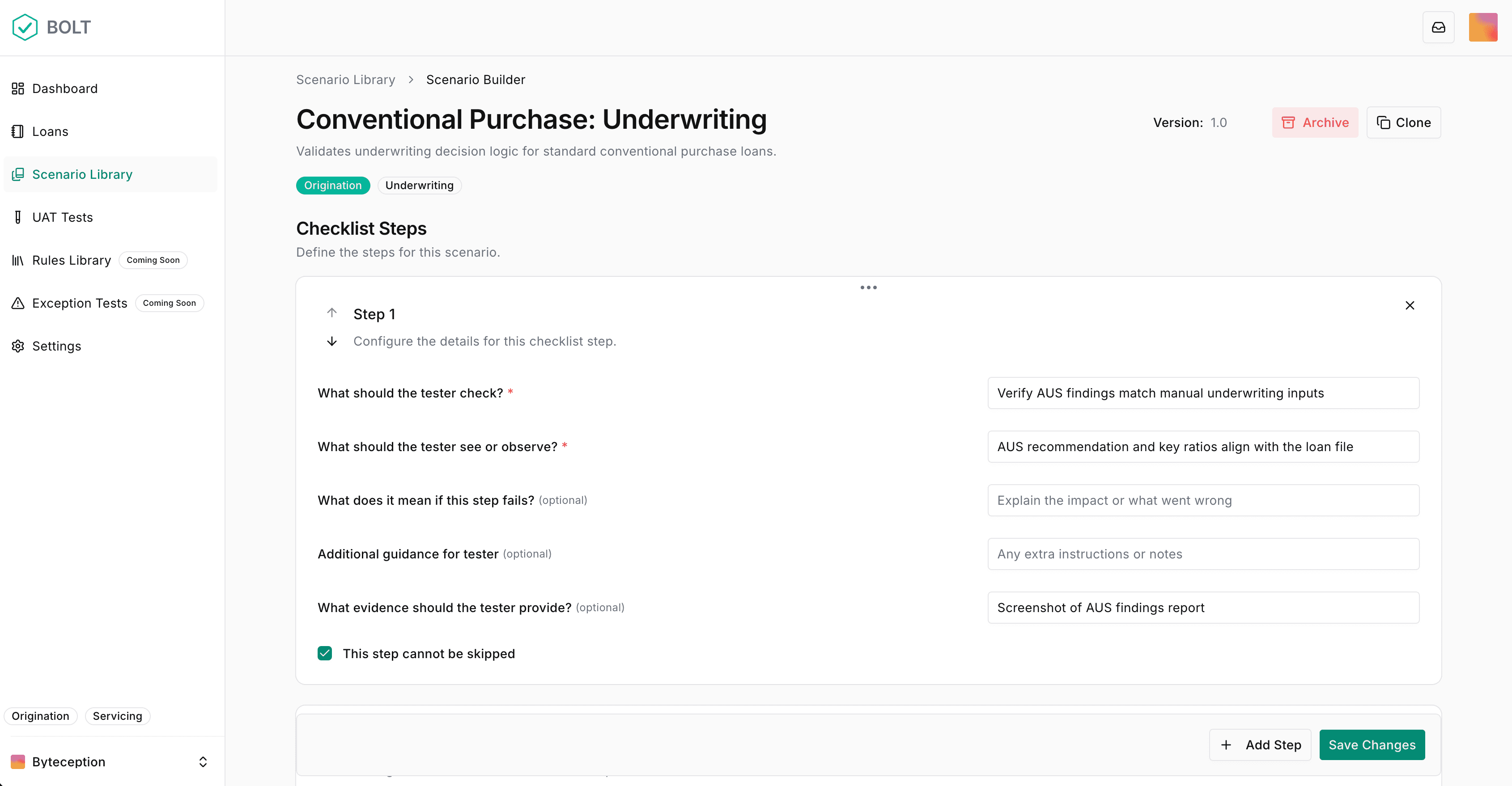Click the Rules Library books icon

17,261
